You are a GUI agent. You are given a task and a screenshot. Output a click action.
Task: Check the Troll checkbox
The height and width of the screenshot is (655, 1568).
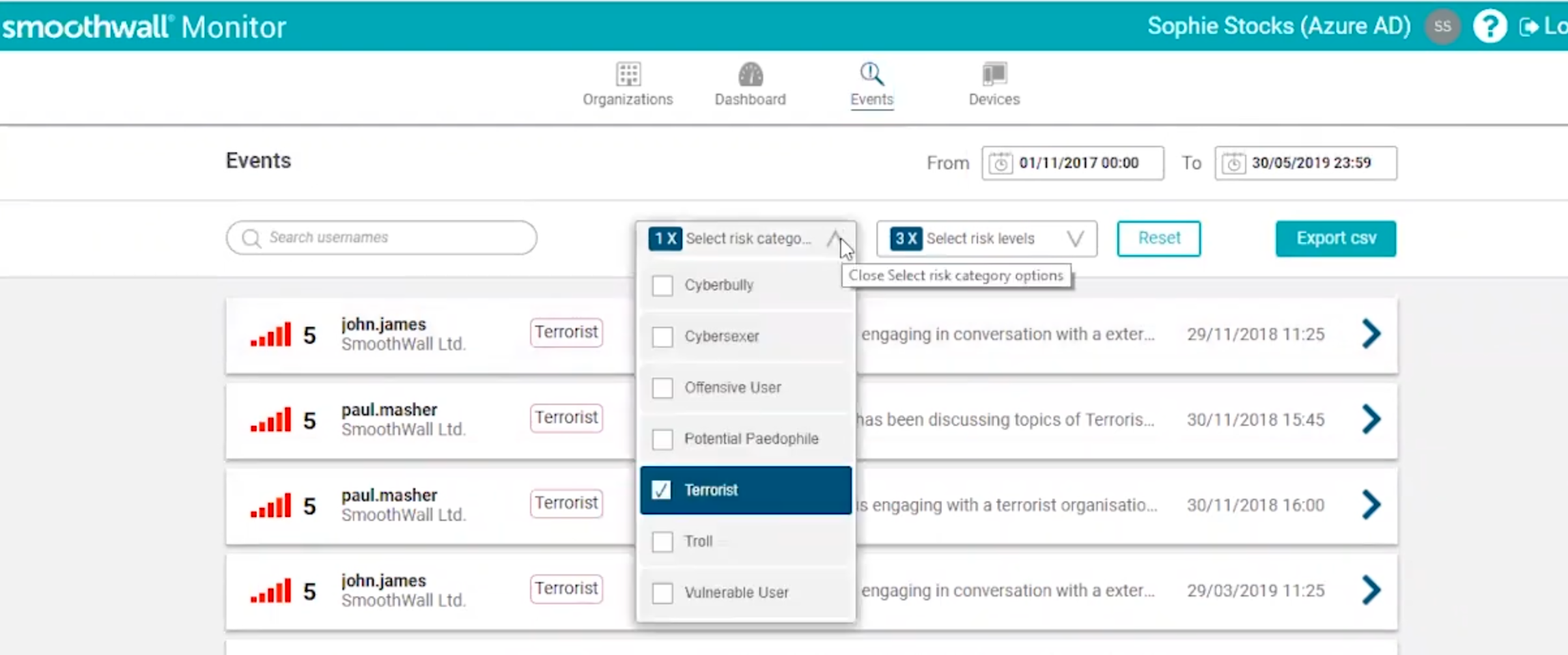tap(662, 542)
